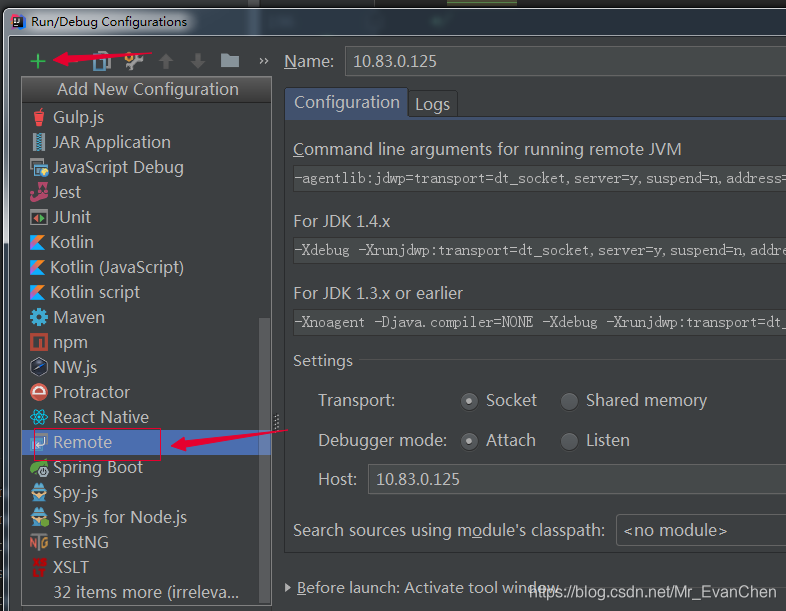Click the IntelliJ icon in the title bar
The image size is (786, 611).
(x=19, y=22)
